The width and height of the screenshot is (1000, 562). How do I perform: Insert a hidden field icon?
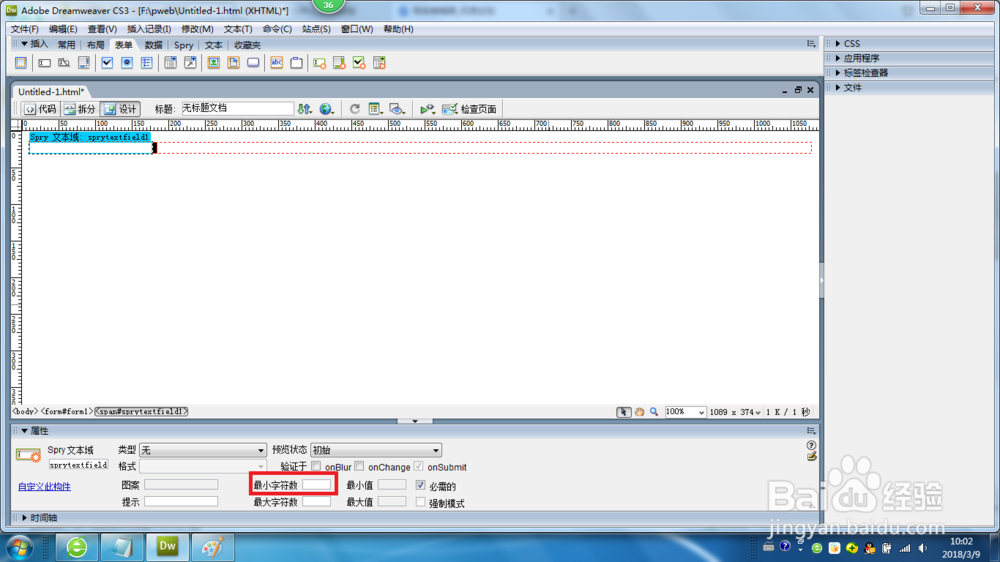[x=64, y=63]
